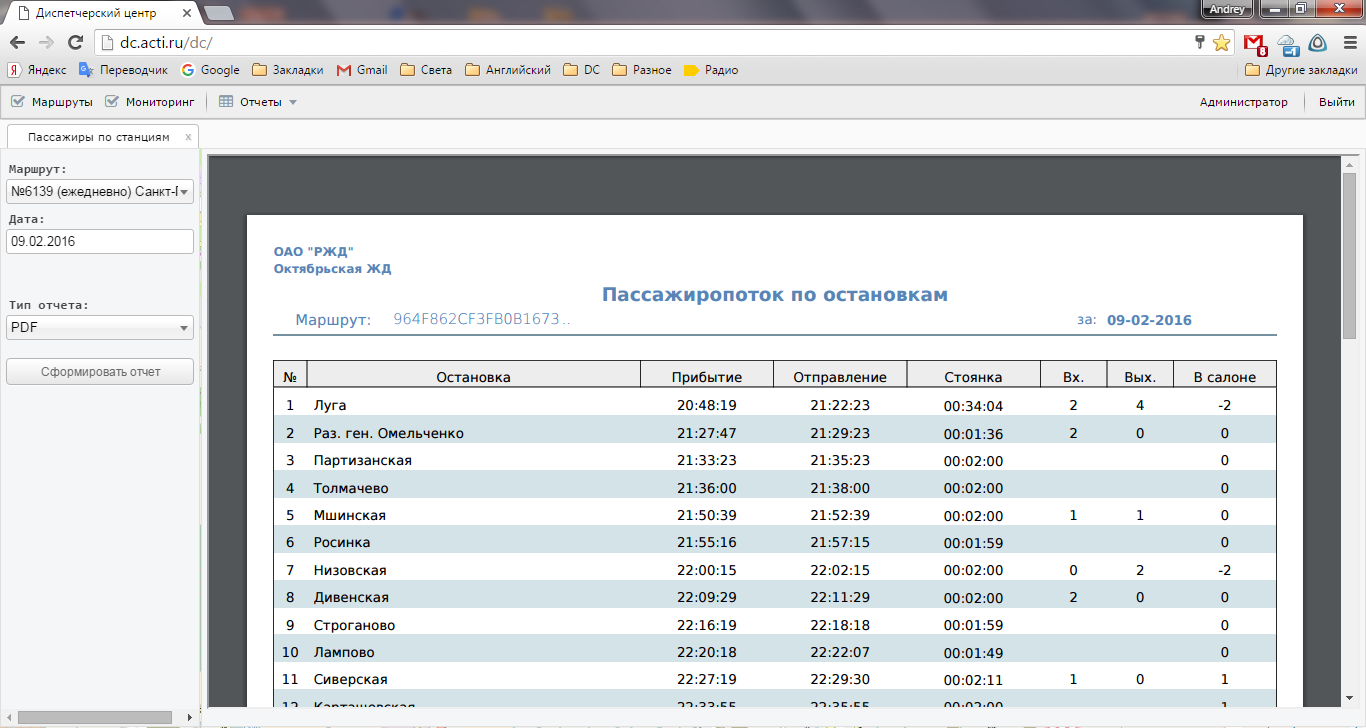Viewport: 1366px width, 728px height.
Task: Click the Дата input field
Action: 100,241
